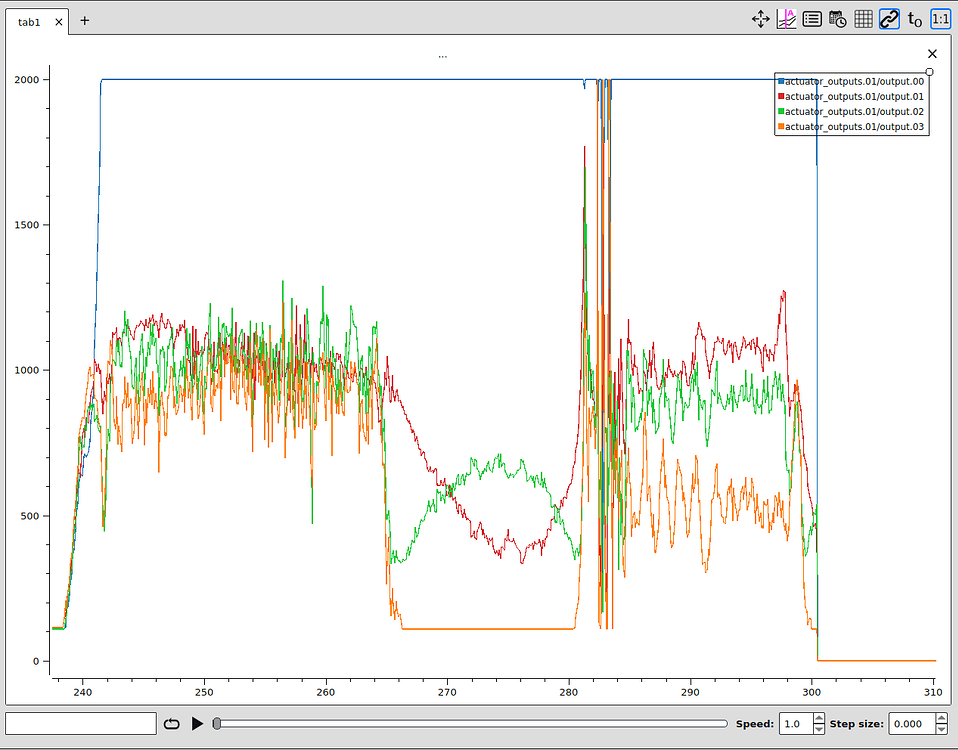958x750 pixels.
Task: Click the 300 x-axis label
Action: pos(812,692)
